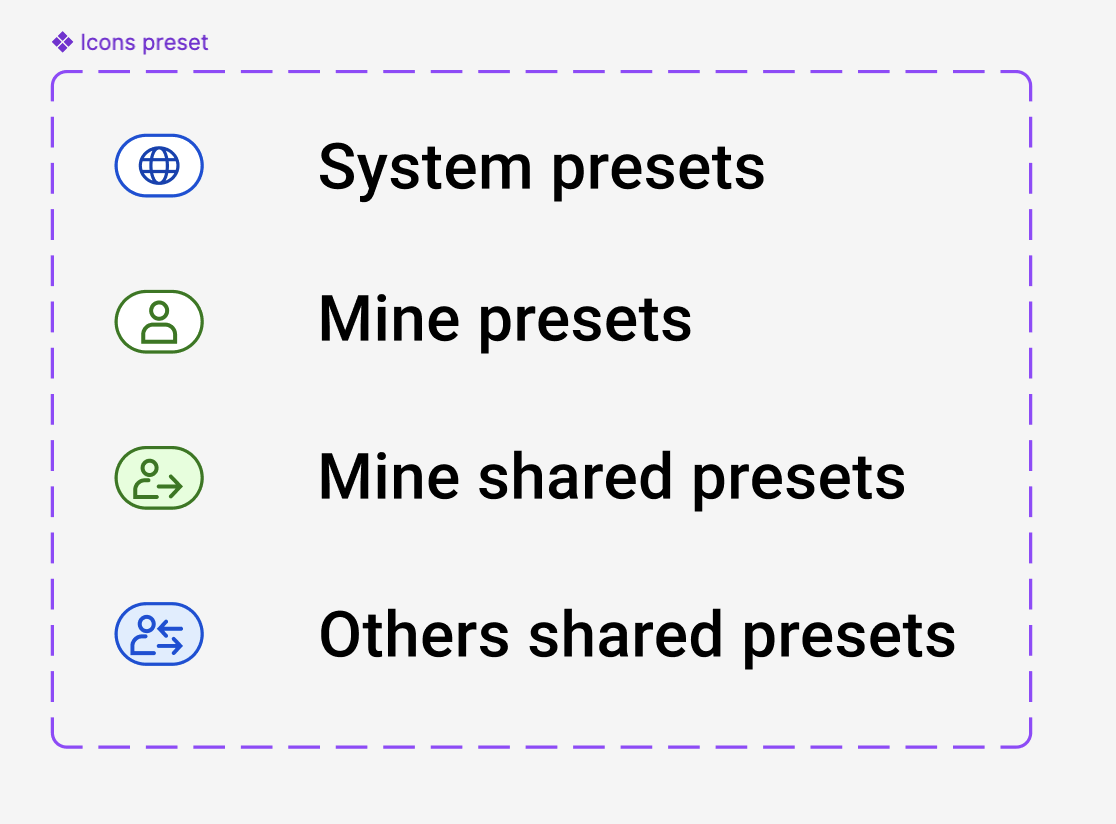This screenshot has height=824, width=1116.
Task: Click the word "shared" in Mine shared presets
Action: [x=575, y=477]
